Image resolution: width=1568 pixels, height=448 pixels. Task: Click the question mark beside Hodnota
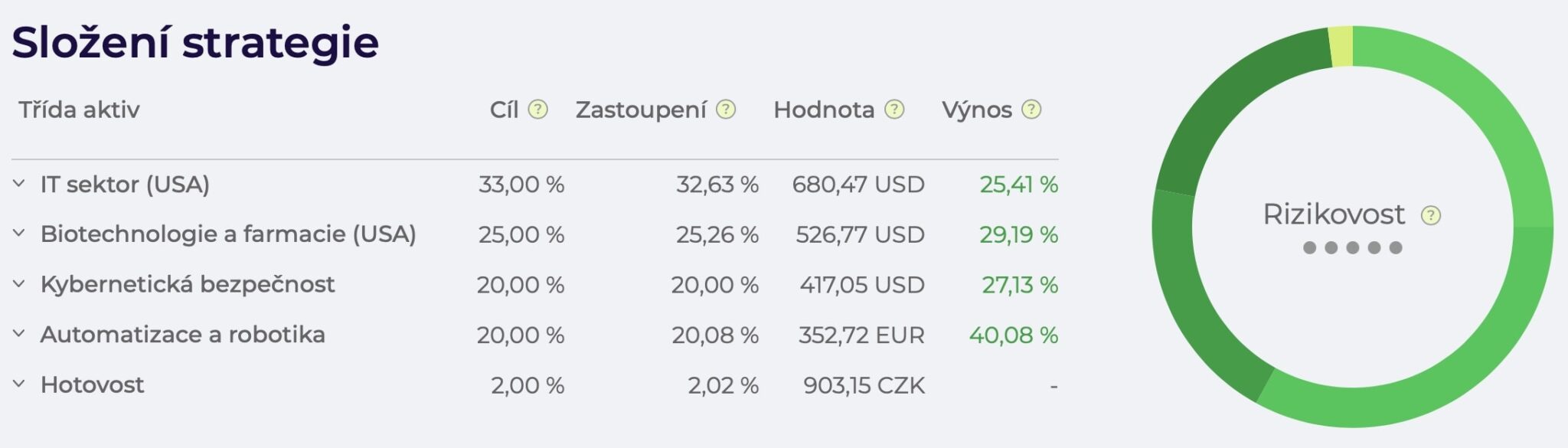tap(894, 110)
